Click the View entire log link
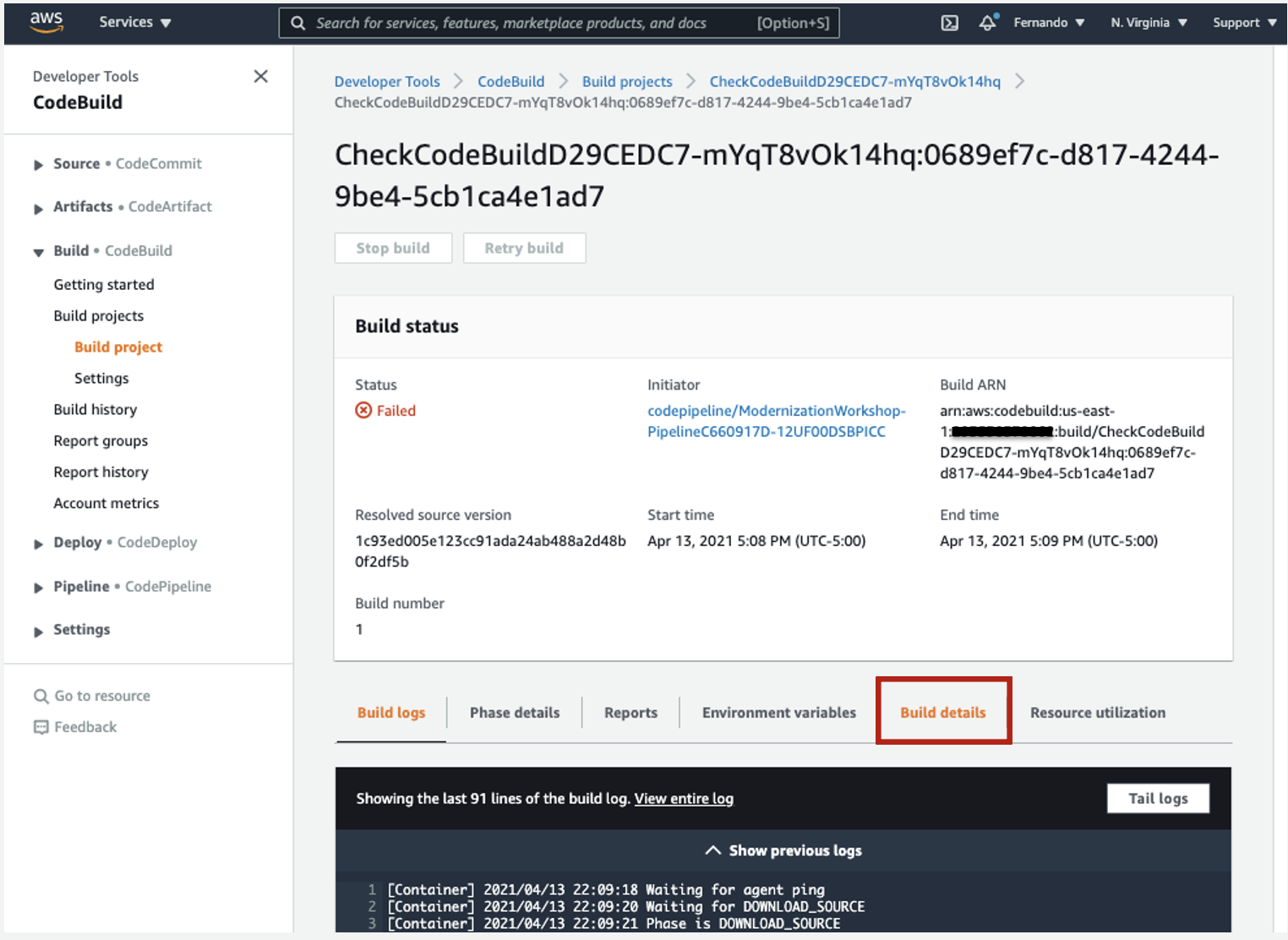The height and width of the screenshot is (940, 1288). (x=684, y=799)
